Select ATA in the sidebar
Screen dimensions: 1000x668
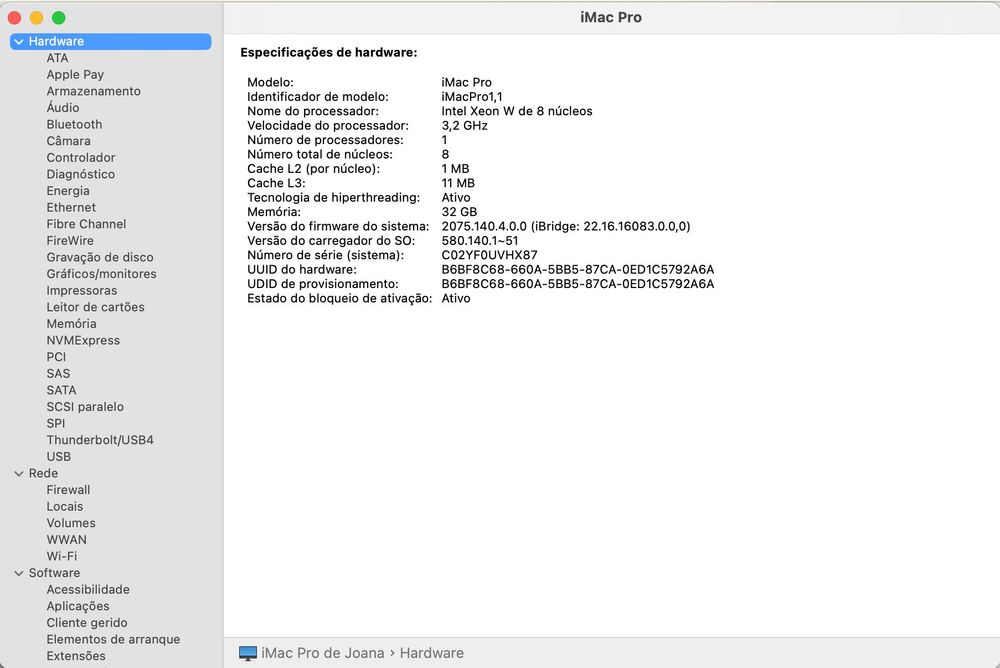(x=57, y=58)
